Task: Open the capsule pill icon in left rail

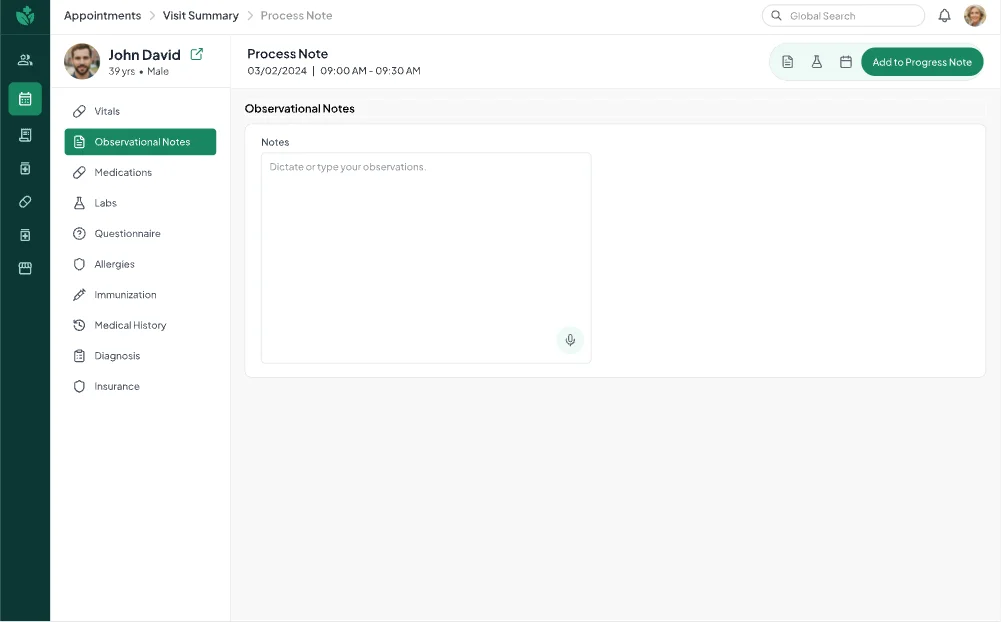Action: pos(25,202)
